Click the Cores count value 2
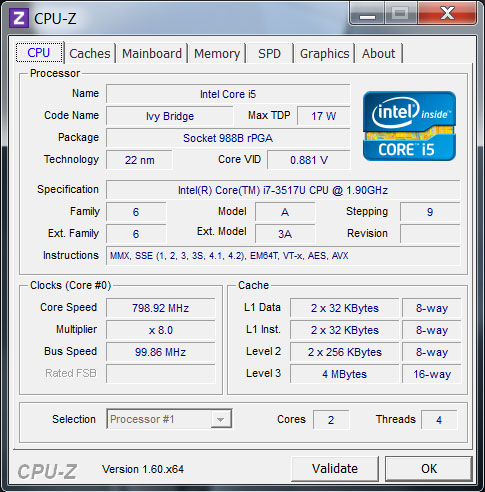The image size is (485, 492). click(x=331, y=420)
